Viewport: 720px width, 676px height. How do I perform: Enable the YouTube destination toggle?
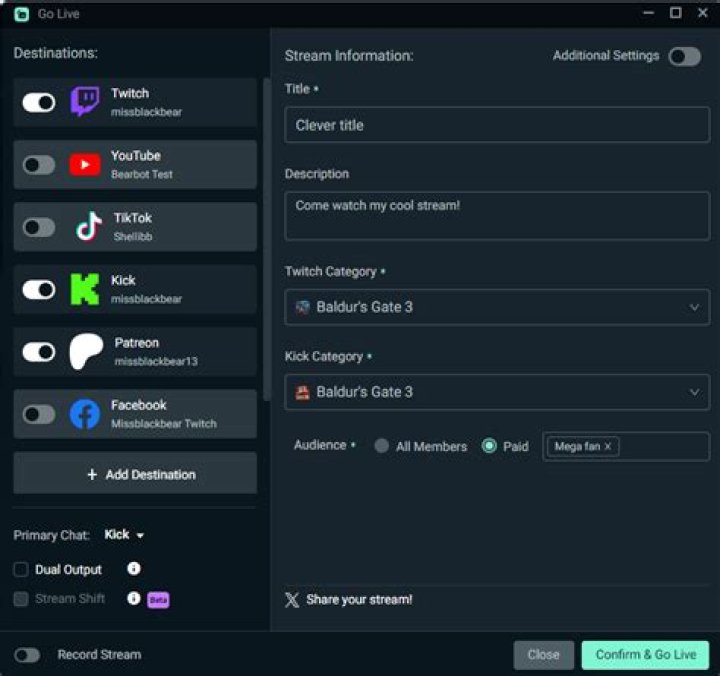[x=39, y=165]
